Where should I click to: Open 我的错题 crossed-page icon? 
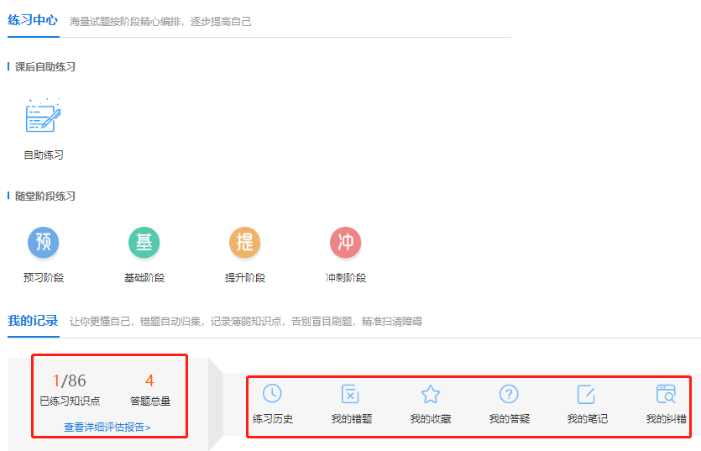click(x=350, y=394)
